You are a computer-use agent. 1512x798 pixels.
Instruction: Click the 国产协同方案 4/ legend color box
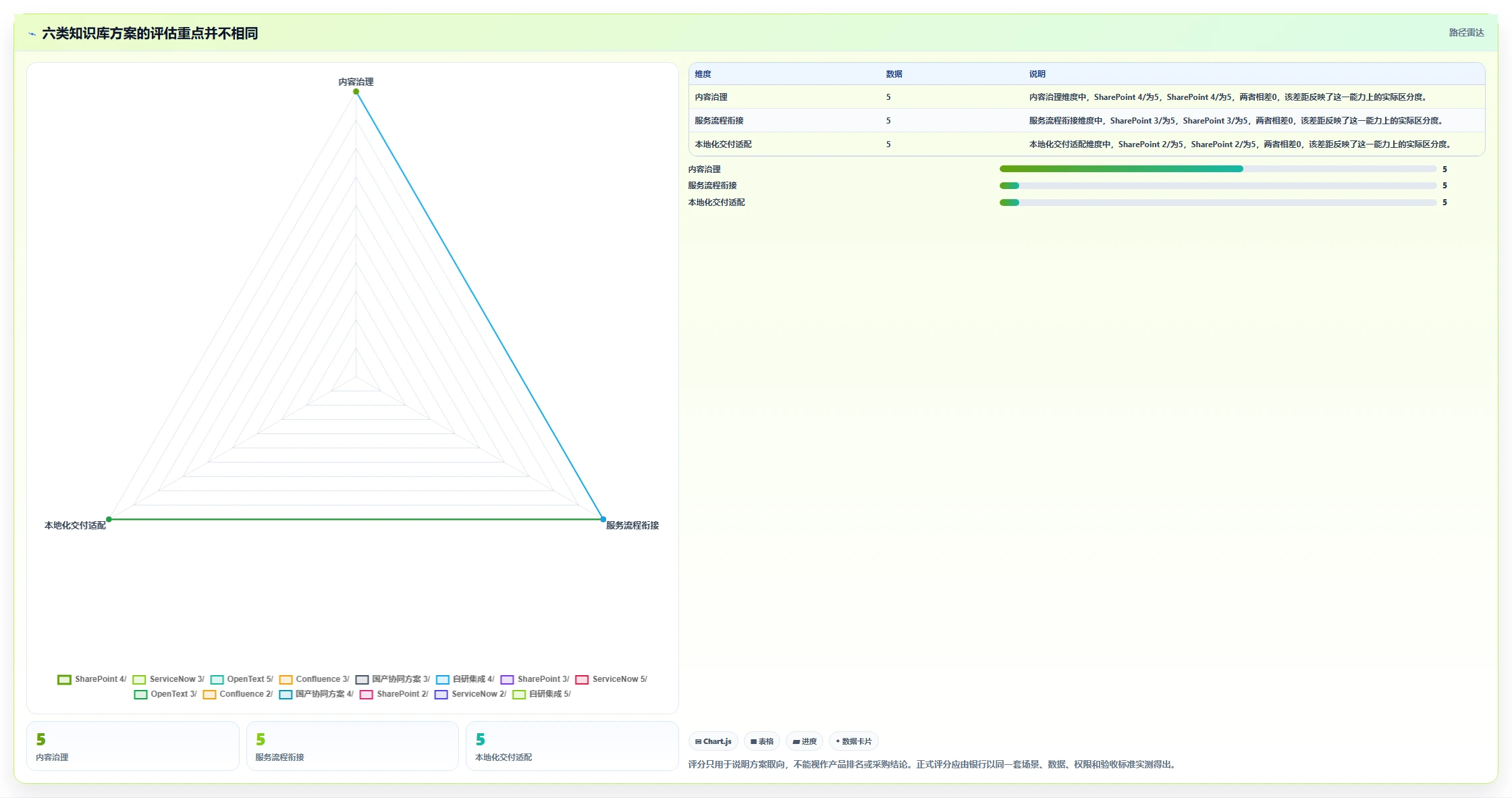pyautogui.click(x=286, y=695)
